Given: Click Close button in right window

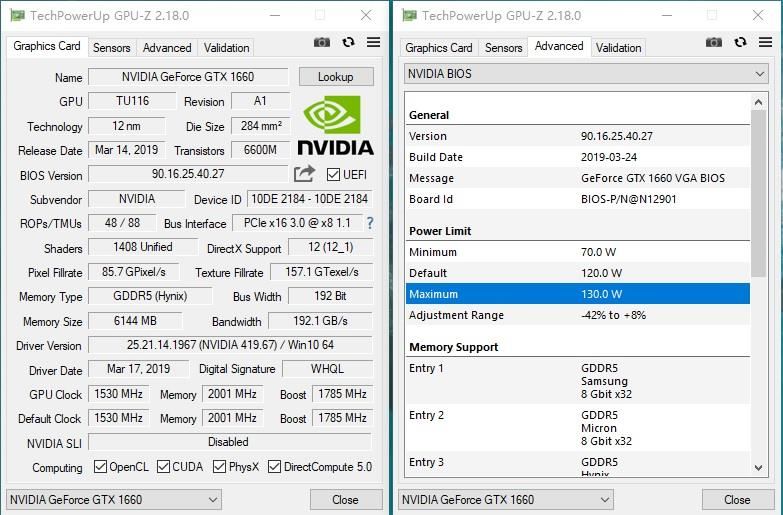Looking at the screenshot, I should pyautogui.click(x=737, y=499).
